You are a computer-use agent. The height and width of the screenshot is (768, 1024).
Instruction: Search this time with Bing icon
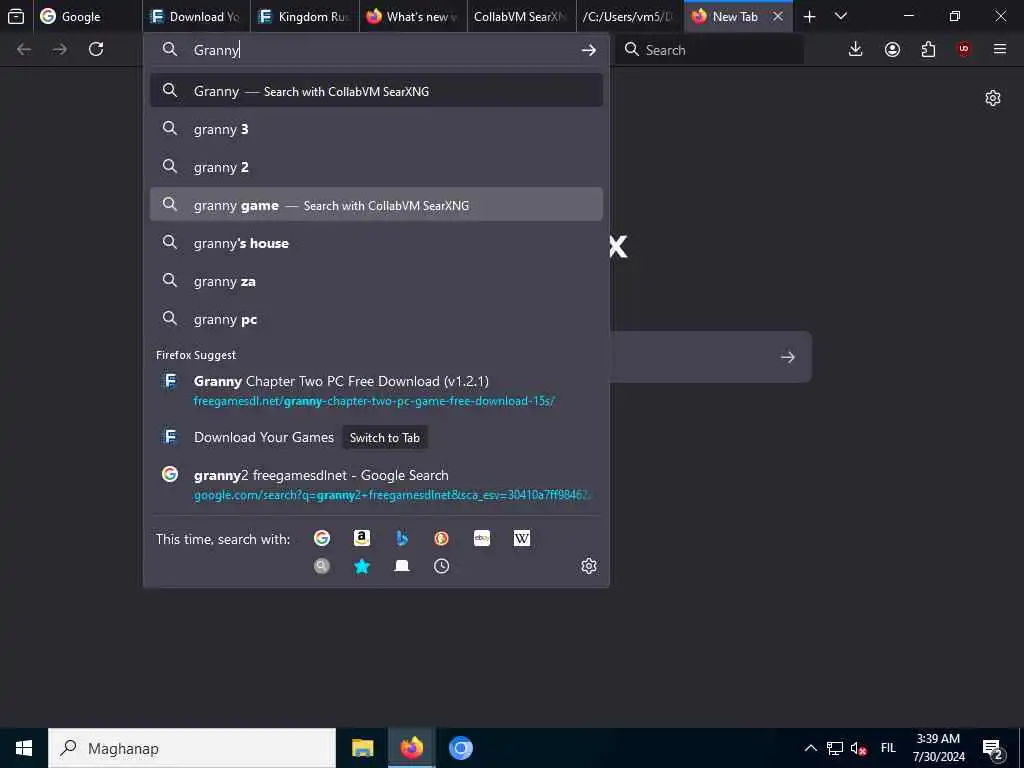pos(402,538)
